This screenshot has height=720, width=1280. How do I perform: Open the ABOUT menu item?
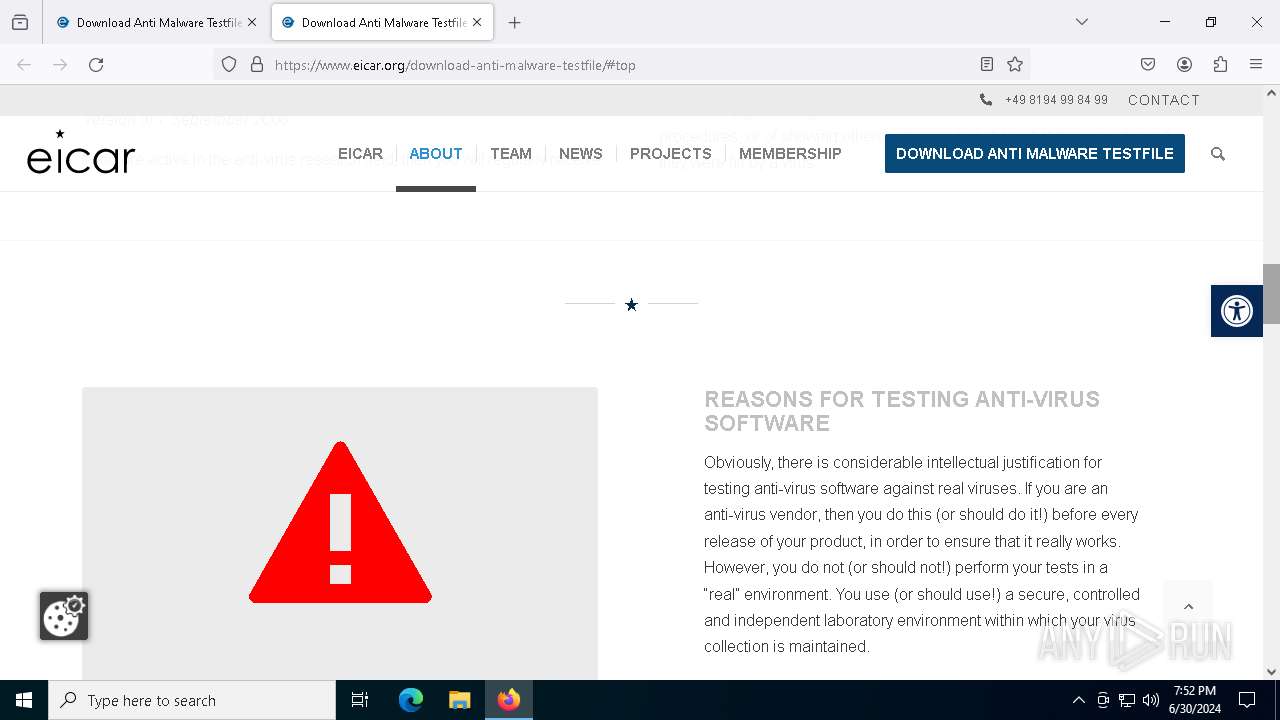pos(436,154)
